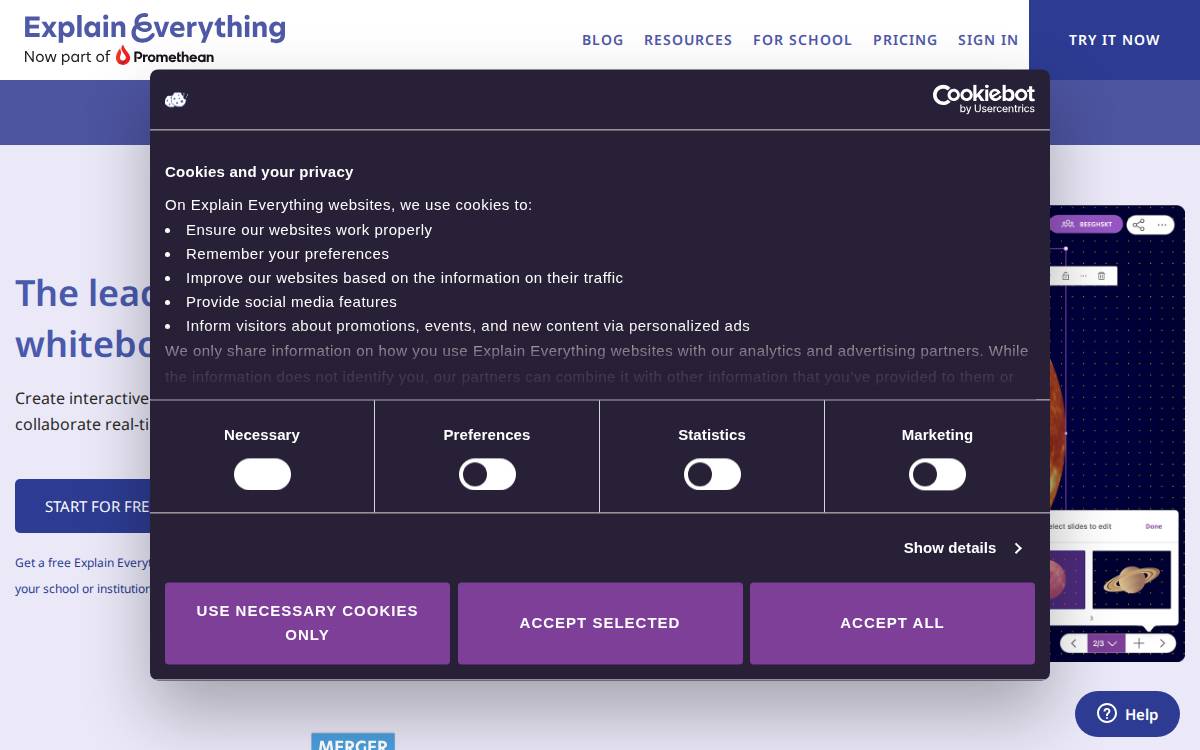Click USE NECESSARY COOKIES ONLY button
Viewport: 1200px width, 750px height.
307,623
